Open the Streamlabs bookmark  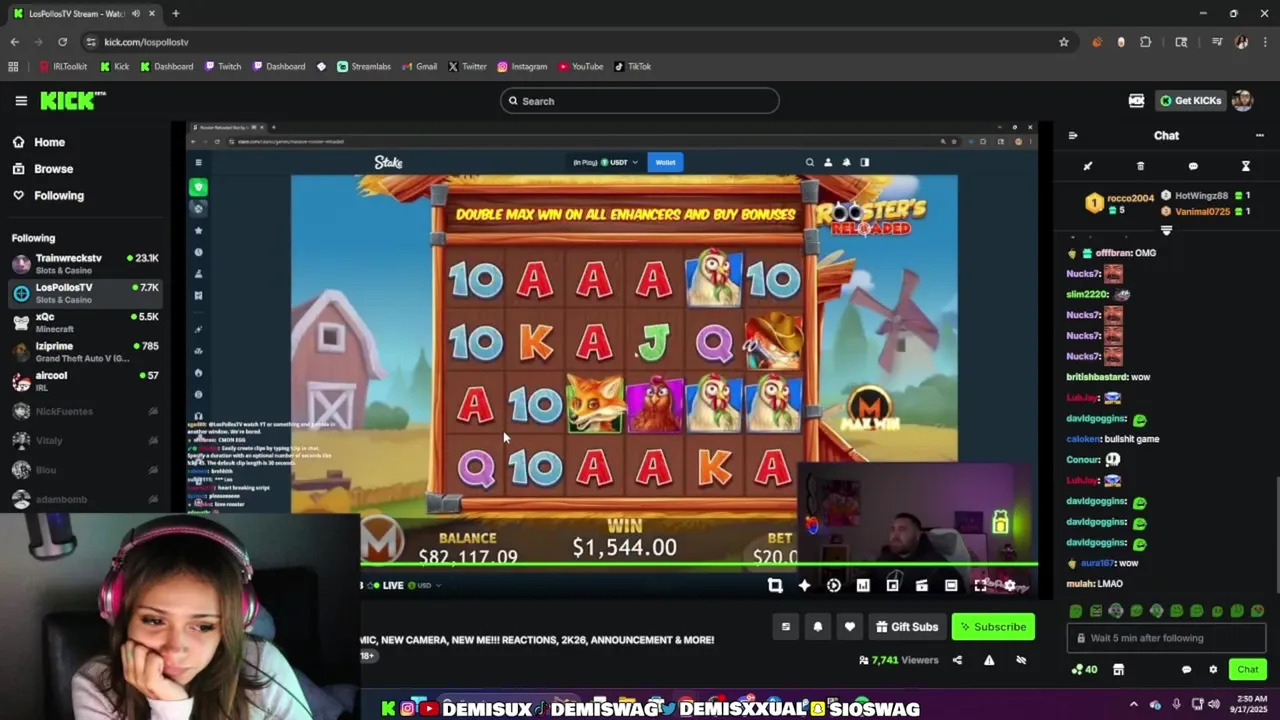pos(364,67)
